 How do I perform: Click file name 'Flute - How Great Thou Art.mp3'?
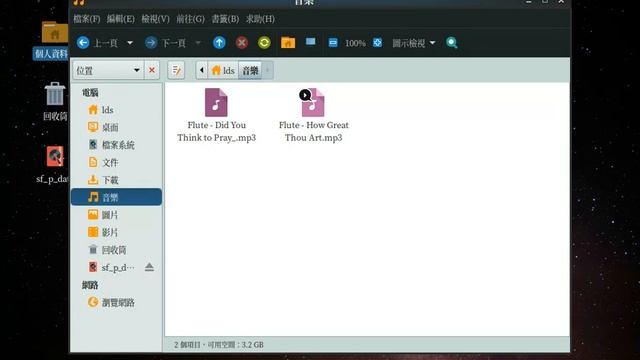click(313, 131)
